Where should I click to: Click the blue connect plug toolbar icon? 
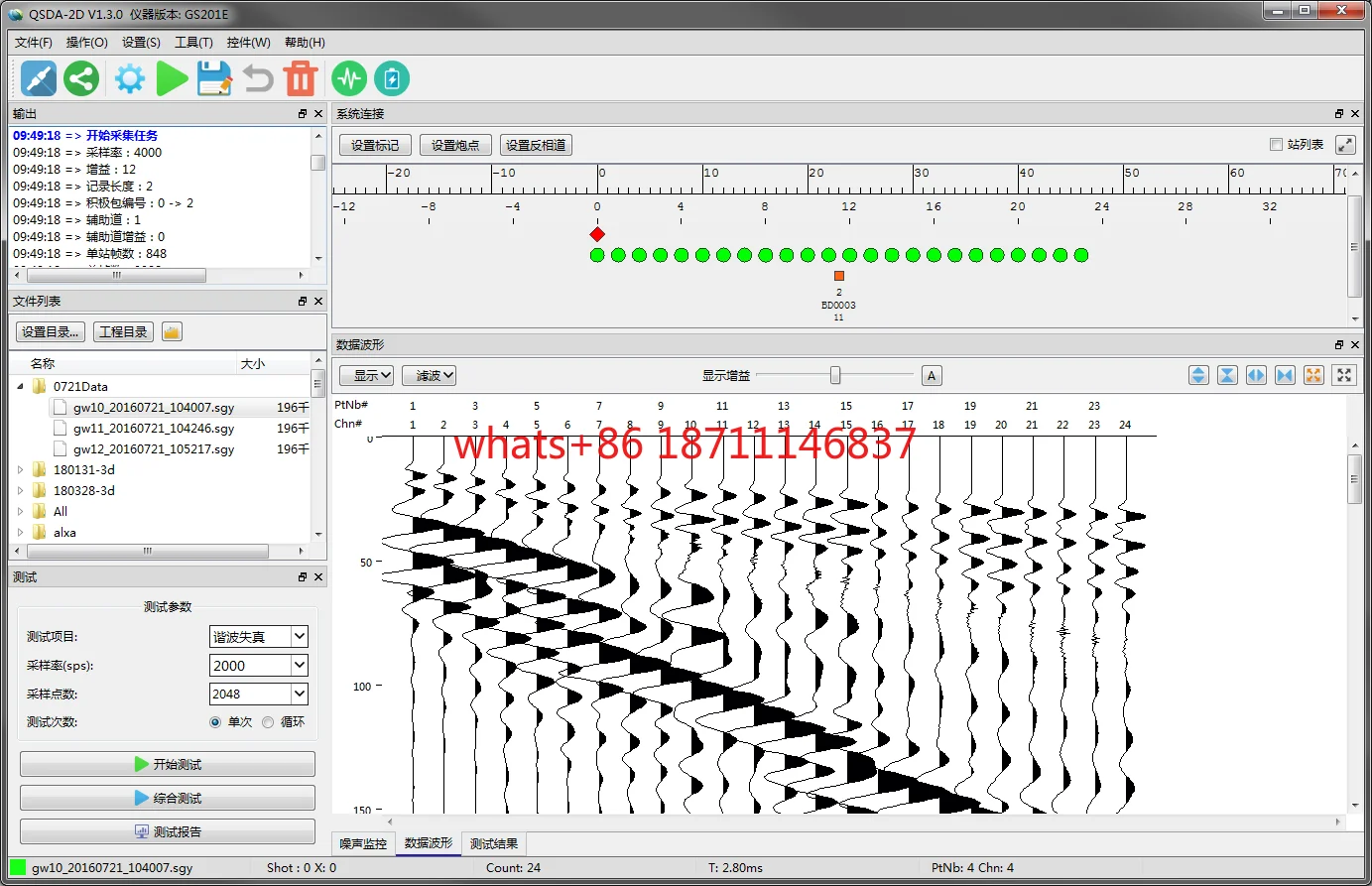(39, 78)
